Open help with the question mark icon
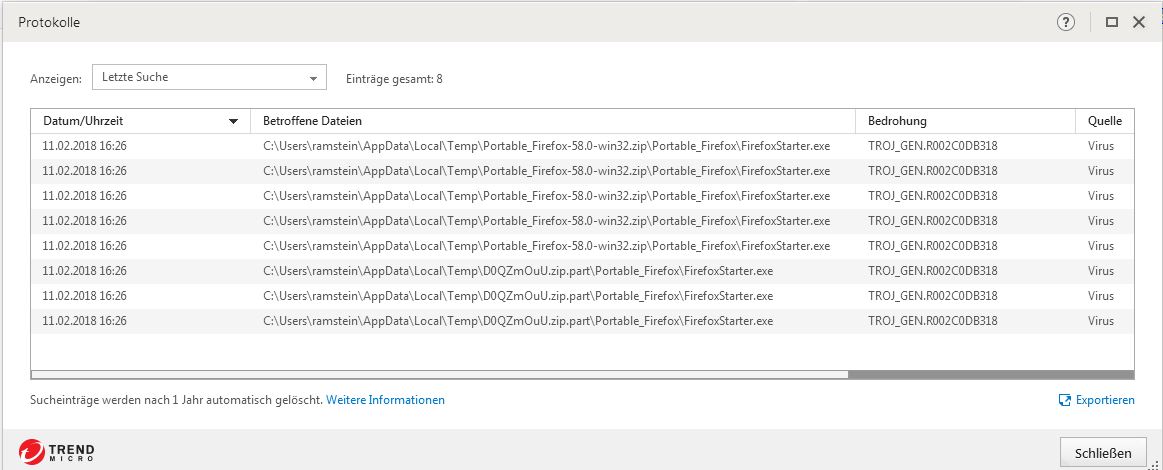1163x470 pixels. (1066, 22)
